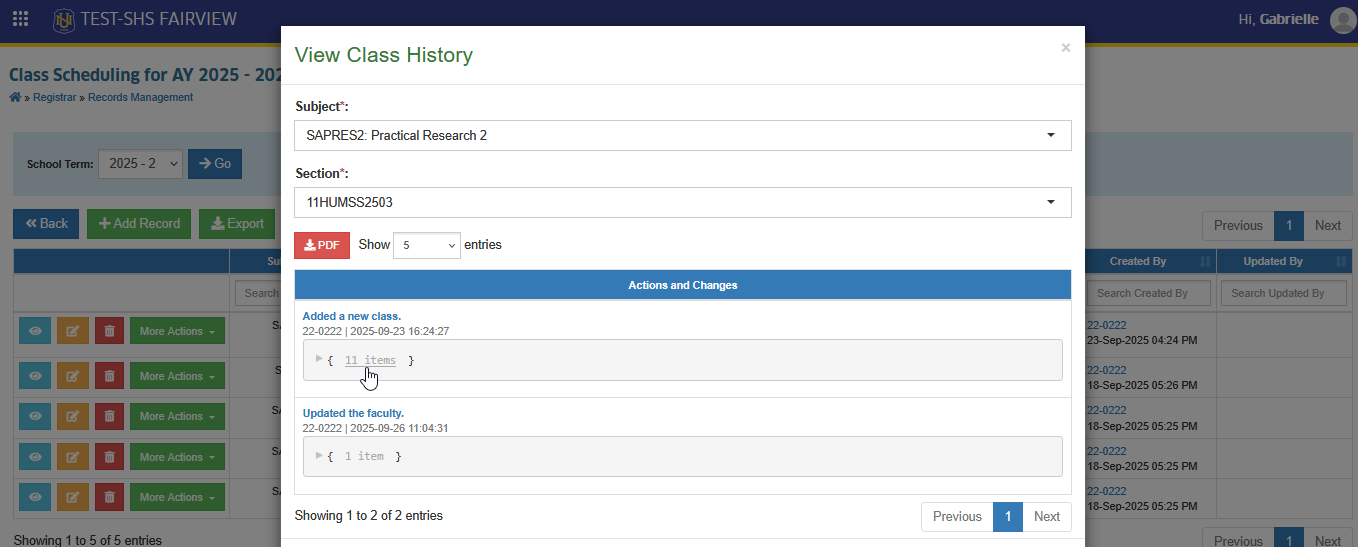1358x547 pixels.
Task: Open More Actions for the fourth row
Action: click(177, 457)
